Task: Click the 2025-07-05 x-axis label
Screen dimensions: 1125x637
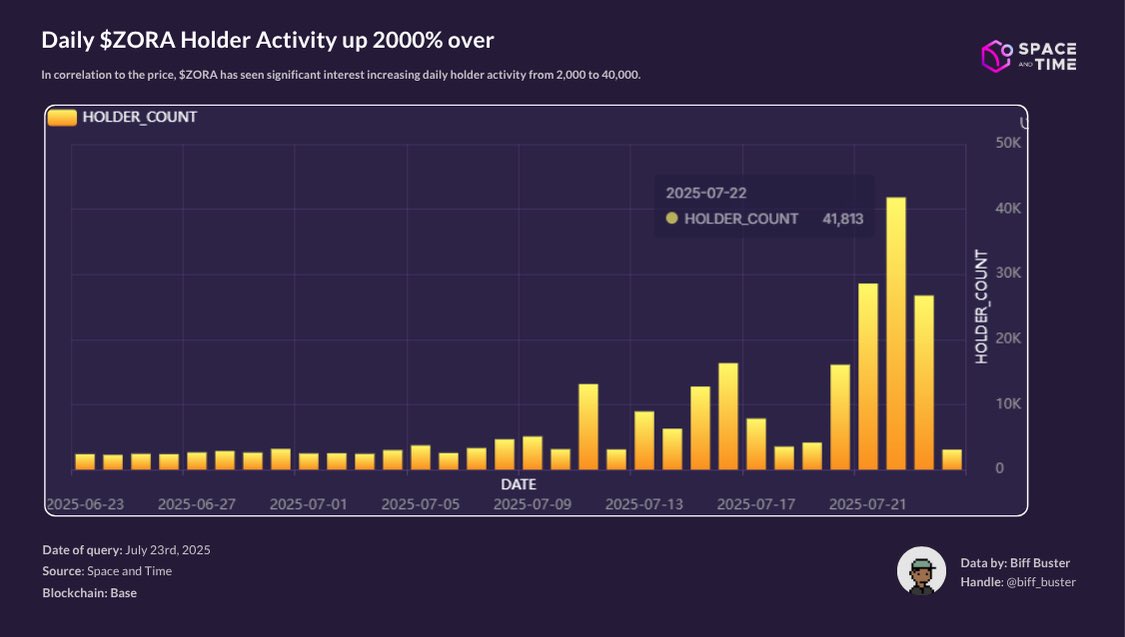Action: pyautogui.click(x=420, y=504)
